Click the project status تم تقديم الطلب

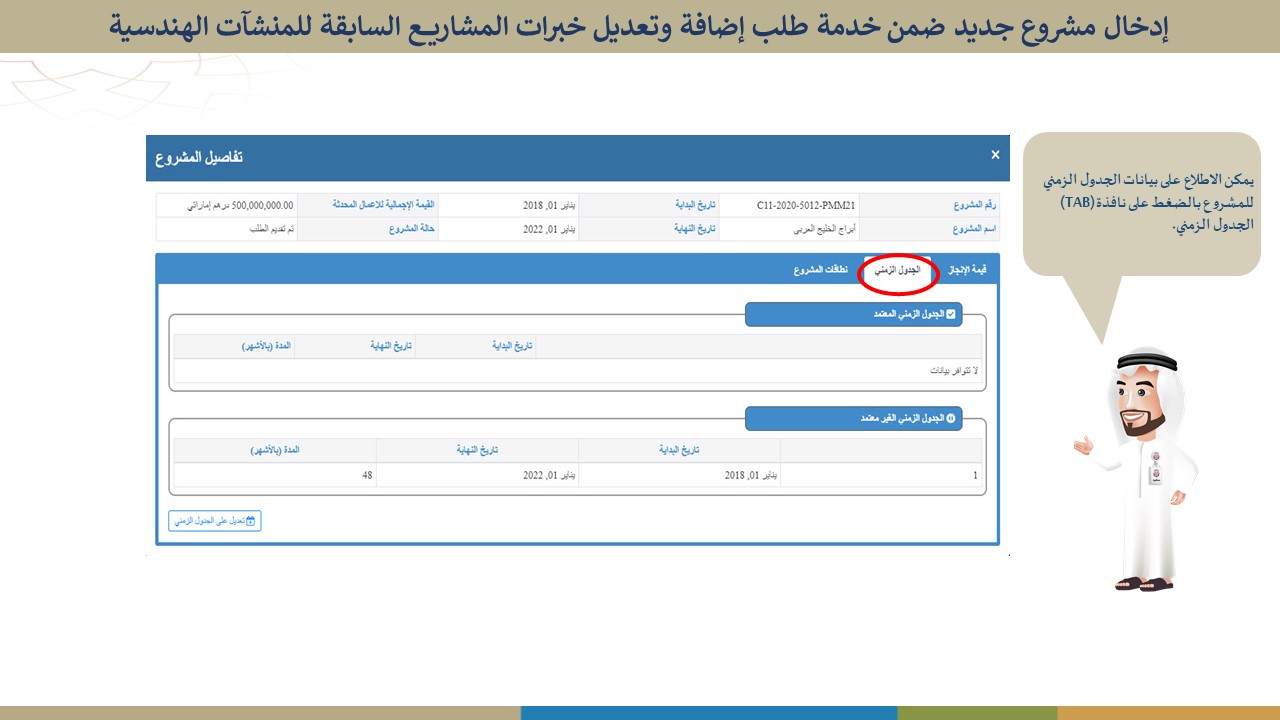pyautogui.click(x=271, y=229)
